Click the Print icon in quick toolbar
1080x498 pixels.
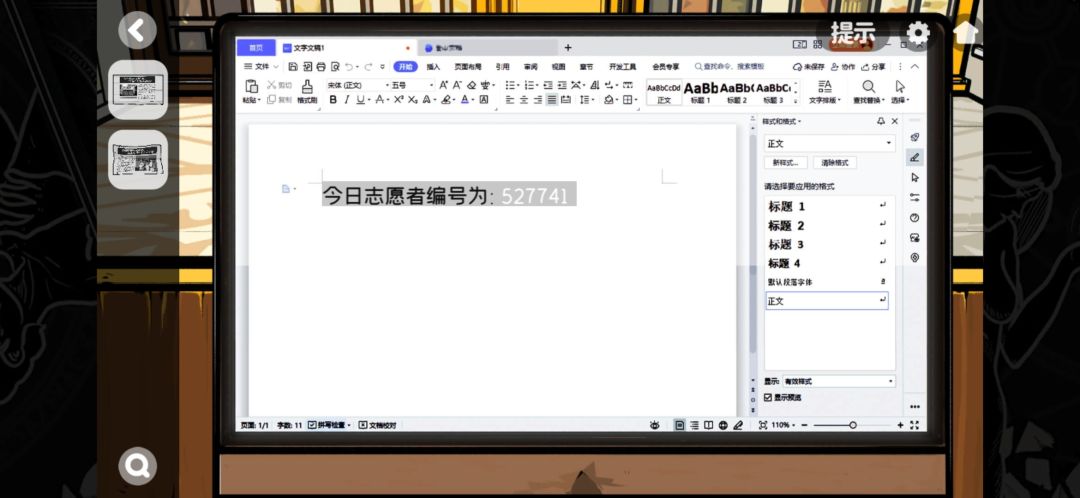tap(320, 67)
